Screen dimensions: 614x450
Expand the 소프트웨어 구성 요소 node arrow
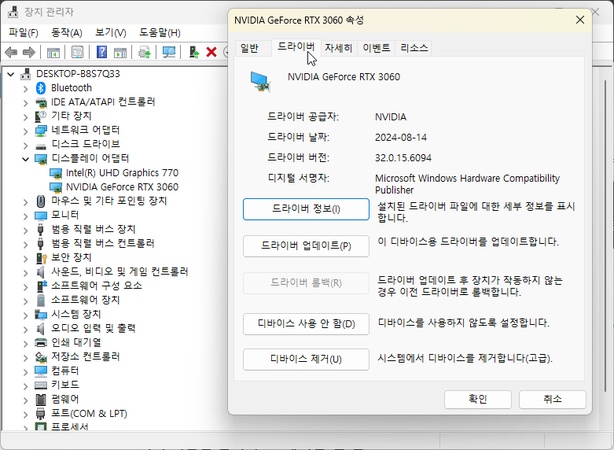25,286
